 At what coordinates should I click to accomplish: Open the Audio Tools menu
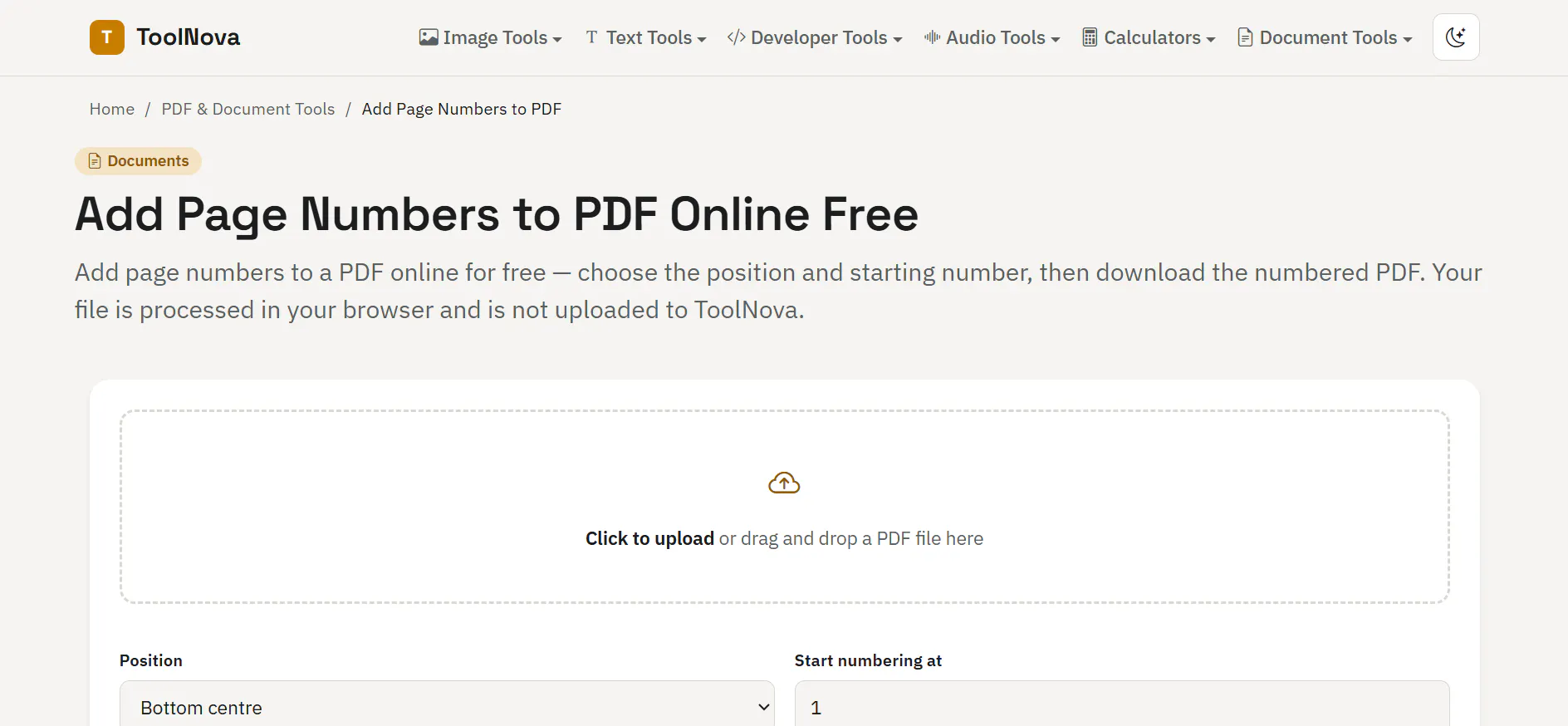tap(992, 37)
